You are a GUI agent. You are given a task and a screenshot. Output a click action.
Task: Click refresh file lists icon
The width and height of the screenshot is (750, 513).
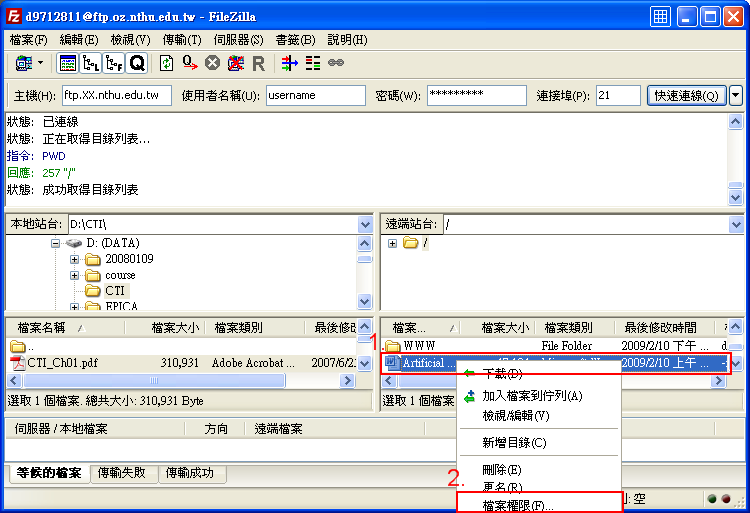point(167,63)
